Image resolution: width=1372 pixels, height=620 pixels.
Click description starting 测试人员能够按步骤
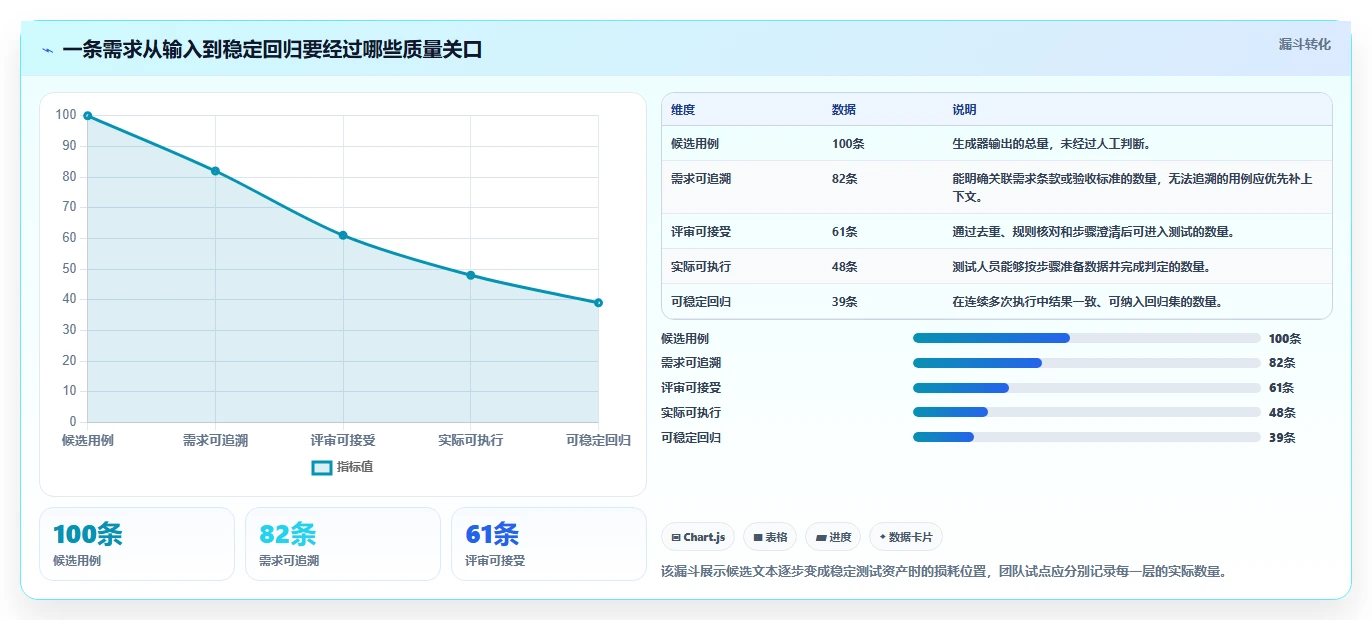click(x=1082, y=267)
